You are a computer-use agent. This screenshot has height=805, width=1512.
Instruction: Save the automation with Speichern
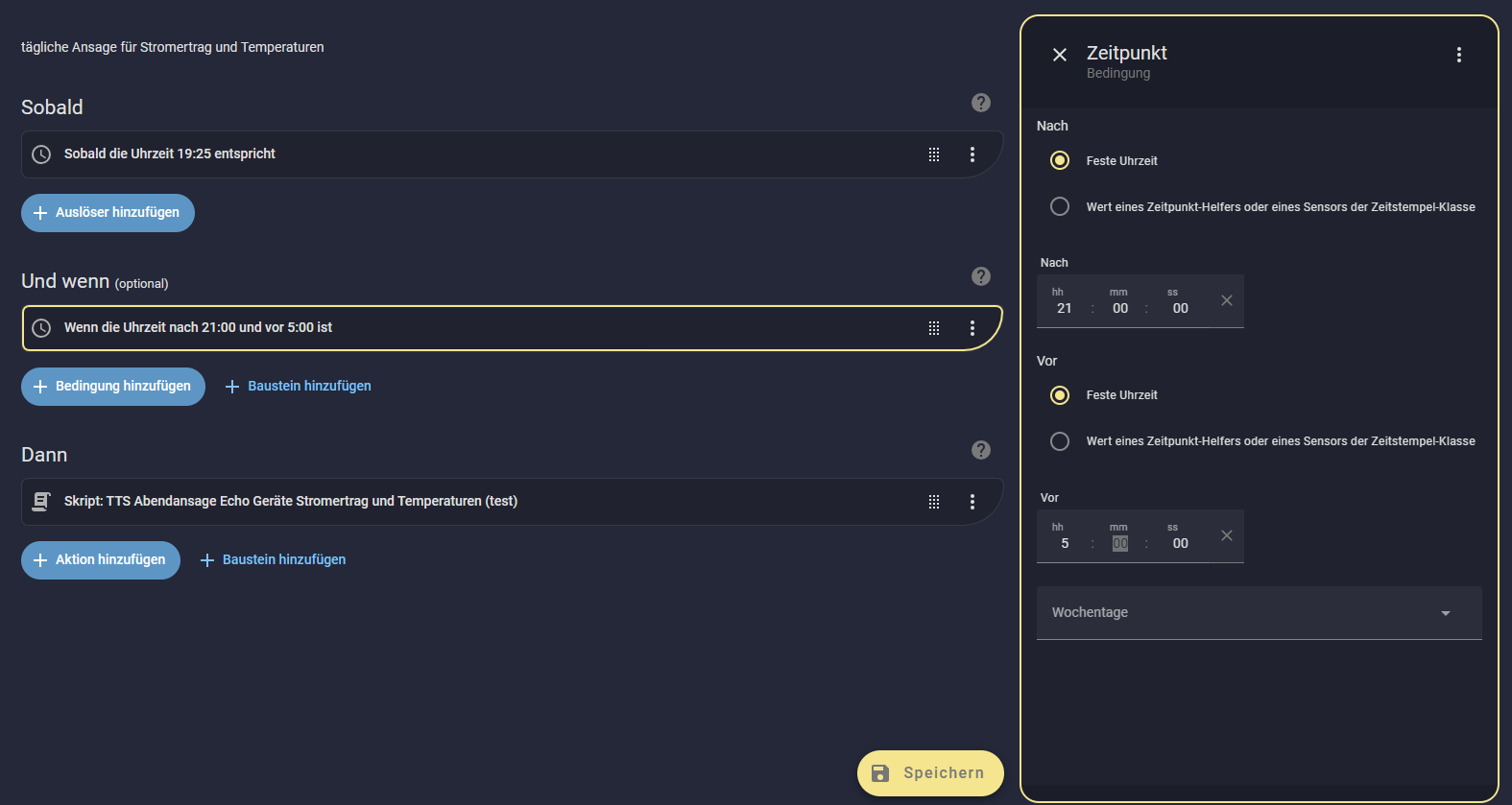pos(929,773)
